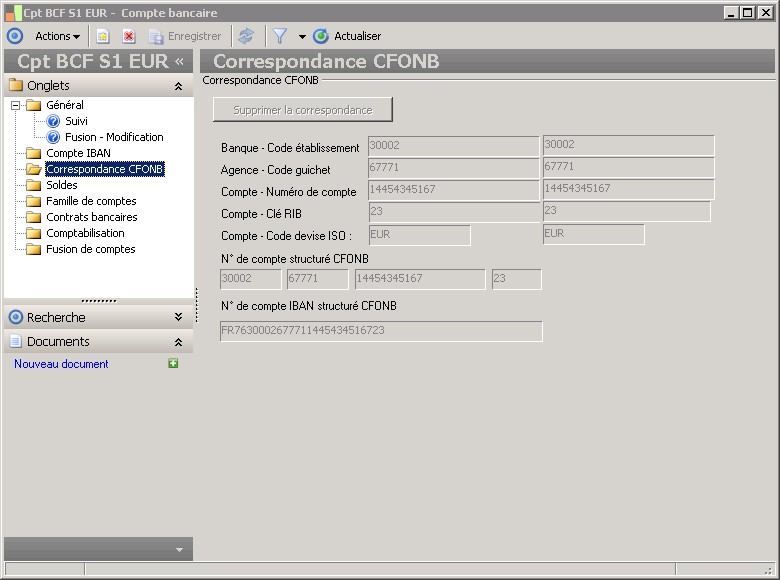Open the Contrats bancaires tree item
This screenshot has width=780, height=580.
point(91,217)
